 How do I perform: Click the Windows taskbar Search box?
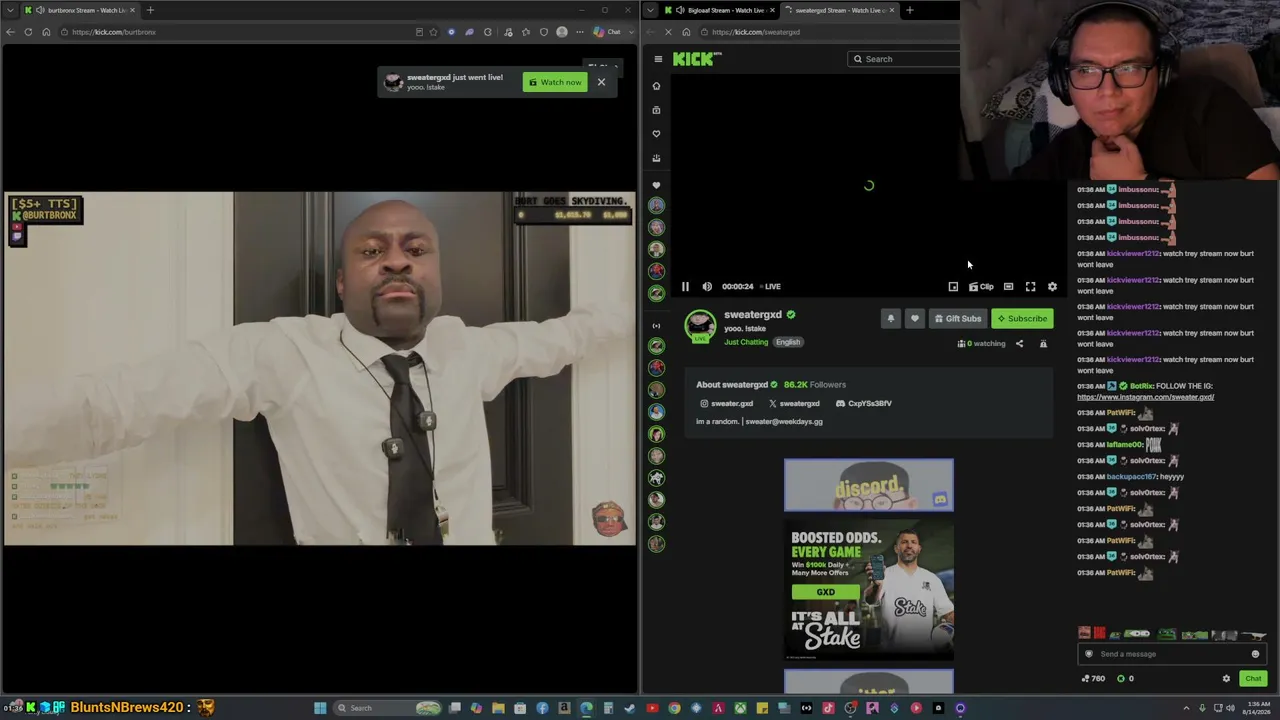388,708
